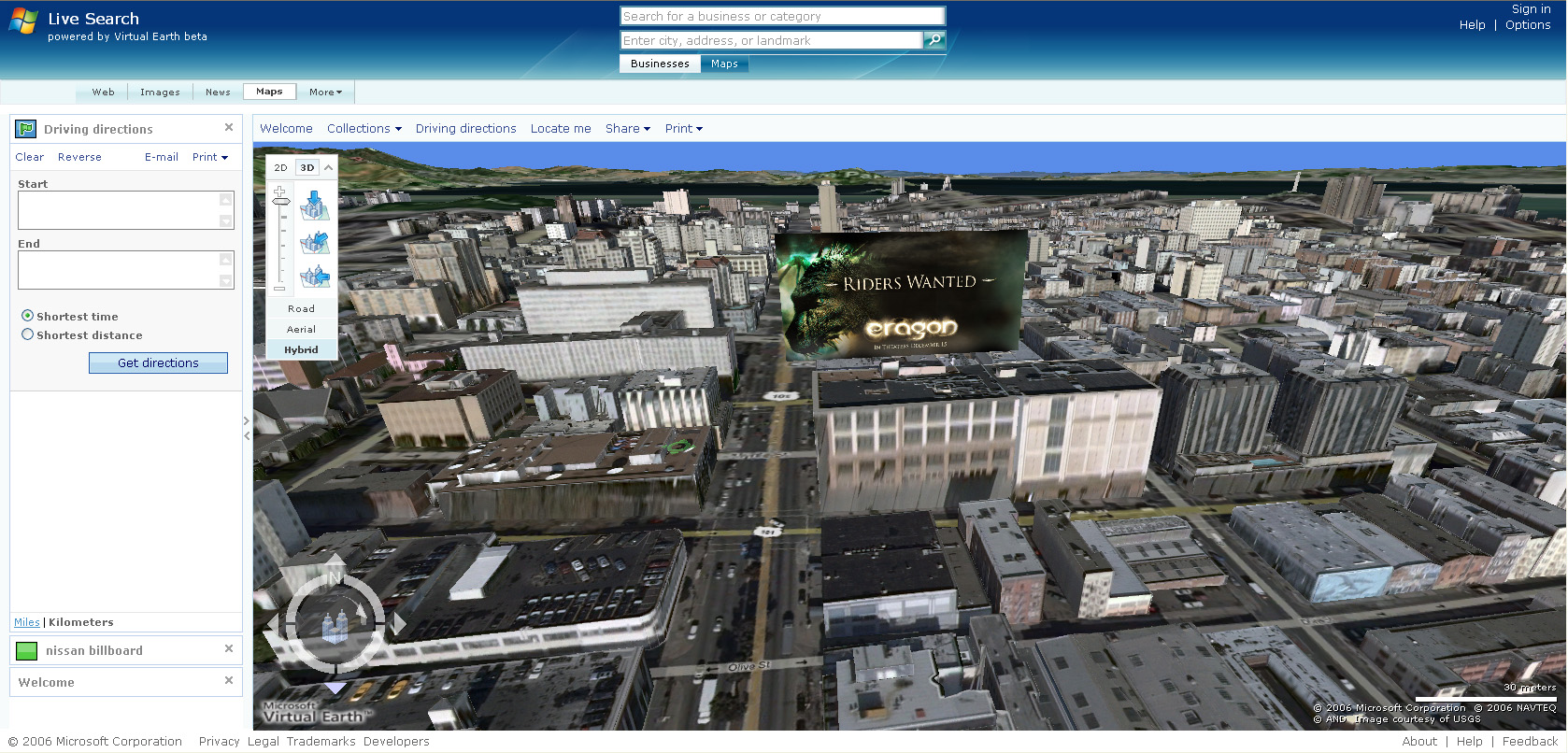Click Locate me link
This screenshot has height=753, width=1568.
coord(561,128)
